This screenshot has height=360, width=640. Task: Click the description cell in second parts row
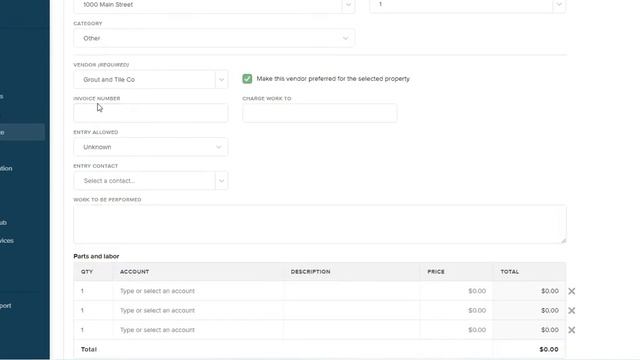pos(352,311)
